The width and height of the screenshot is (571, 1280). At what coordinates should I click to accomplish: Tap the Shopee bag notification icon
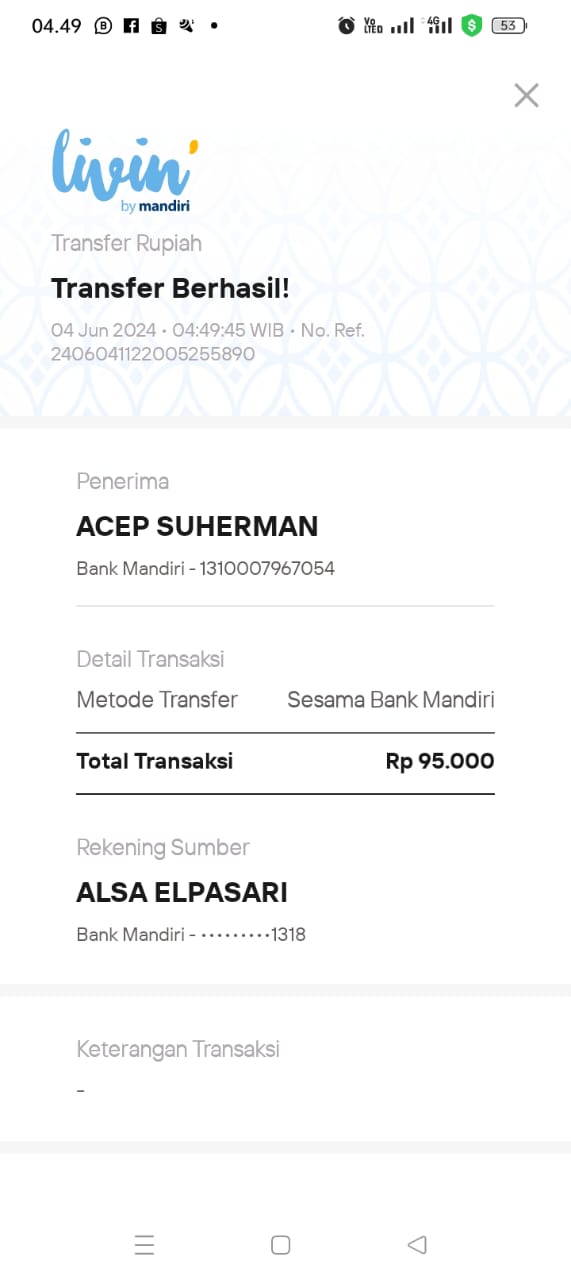(x=159, y=26)
